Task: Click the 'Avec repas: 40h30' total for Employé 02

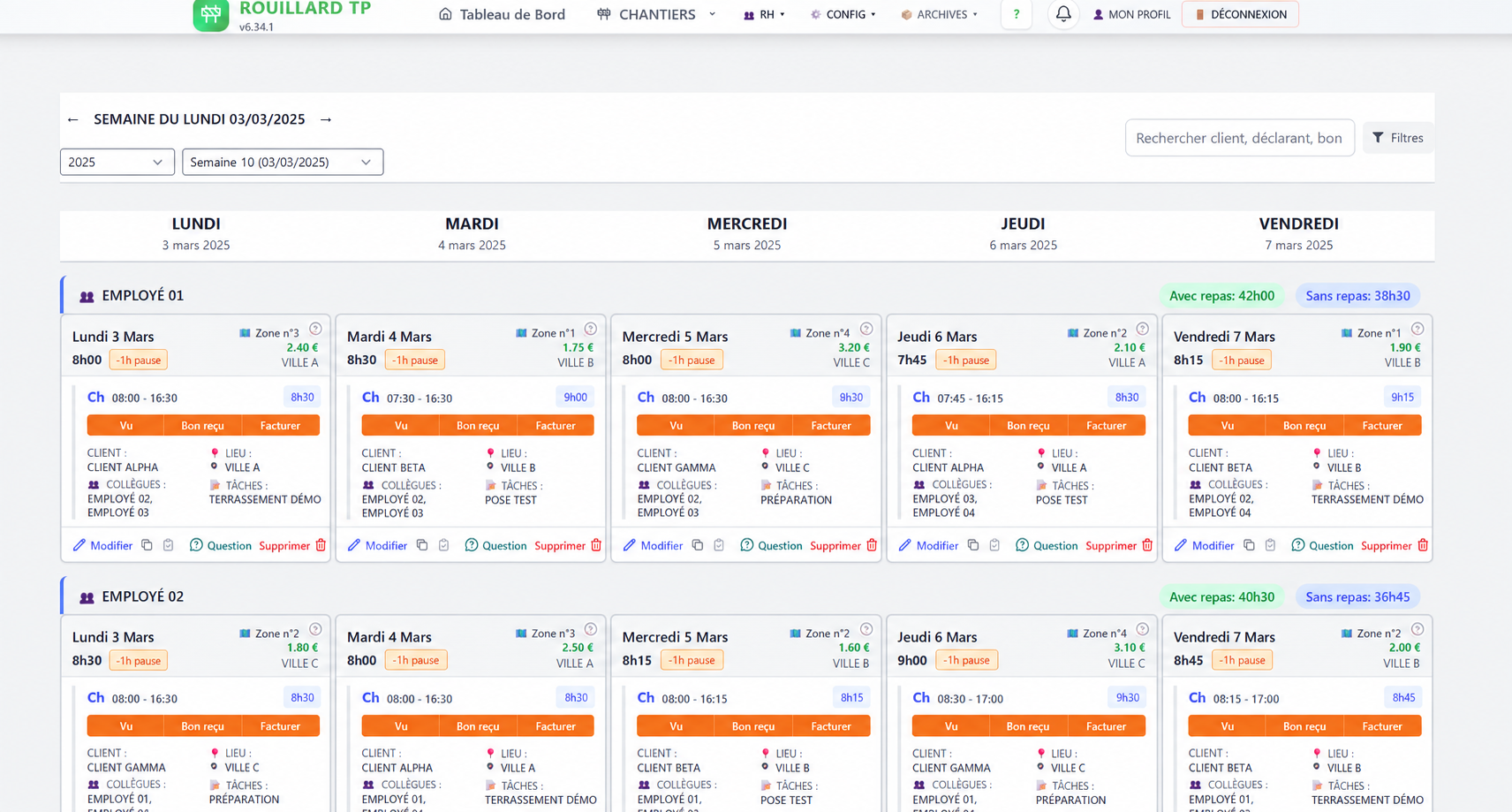Action: tap(1221, 597)
